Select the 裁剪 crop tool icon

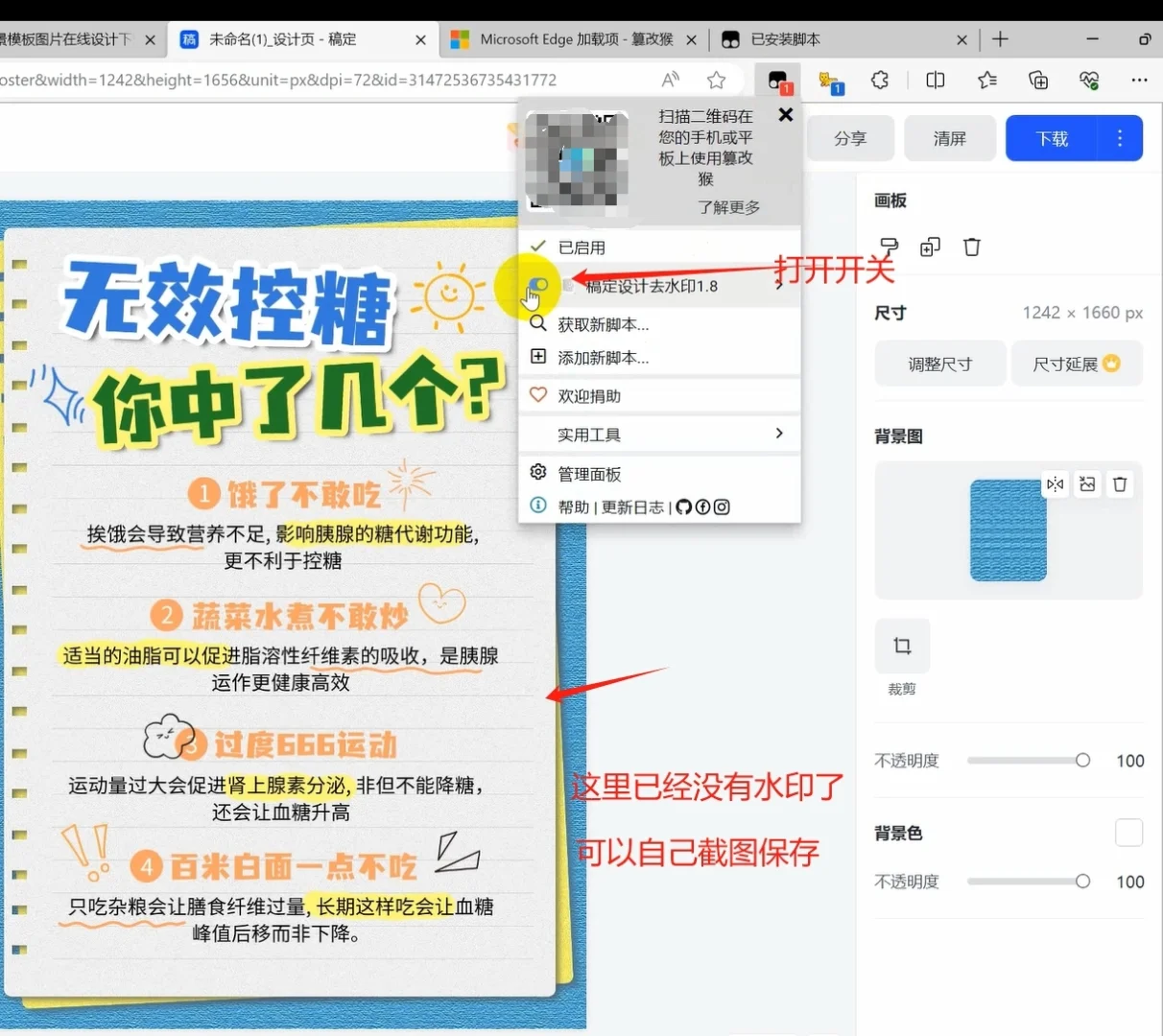coord(902,645)
